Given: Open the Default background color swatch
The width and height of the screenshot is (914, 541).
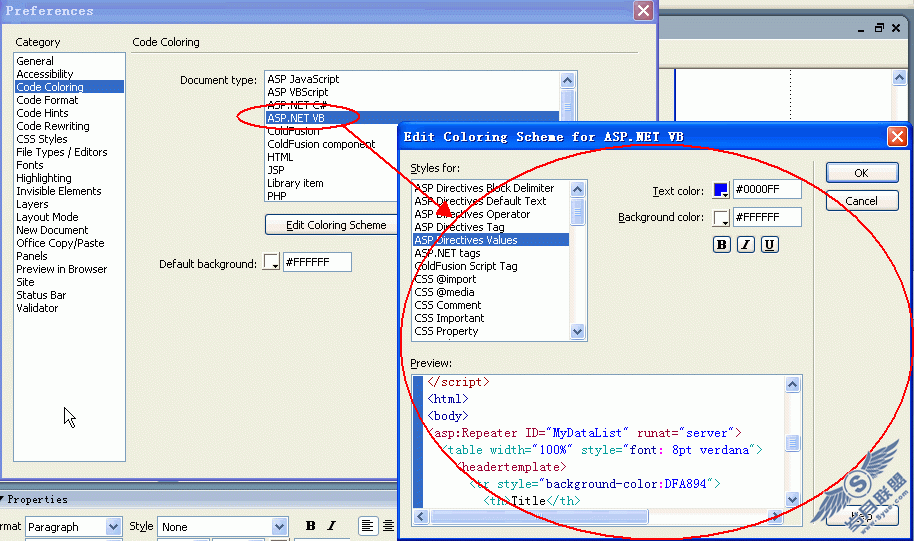Looking at the screenshot, I should [272, 262].
